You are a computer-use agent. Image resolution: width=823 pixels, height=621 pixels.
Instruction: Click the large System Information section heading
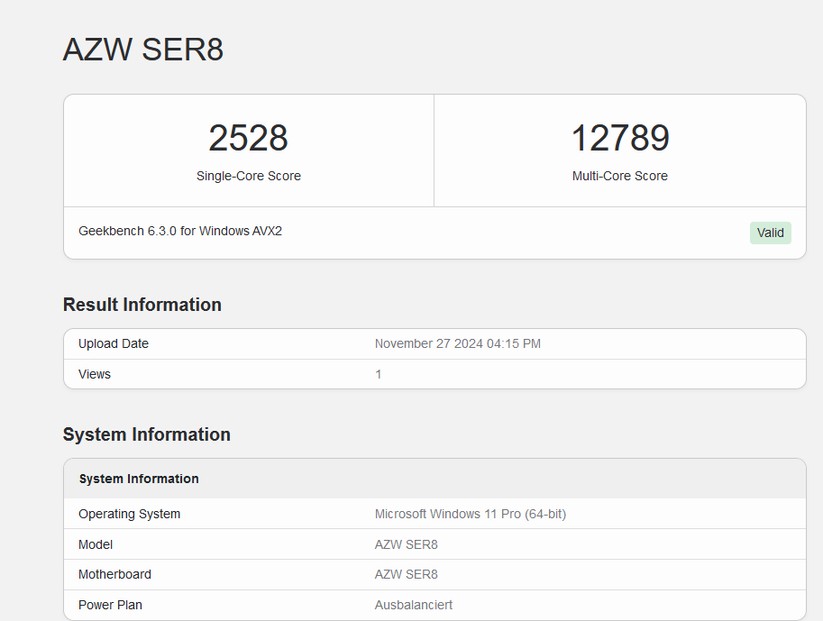[146, 435]
